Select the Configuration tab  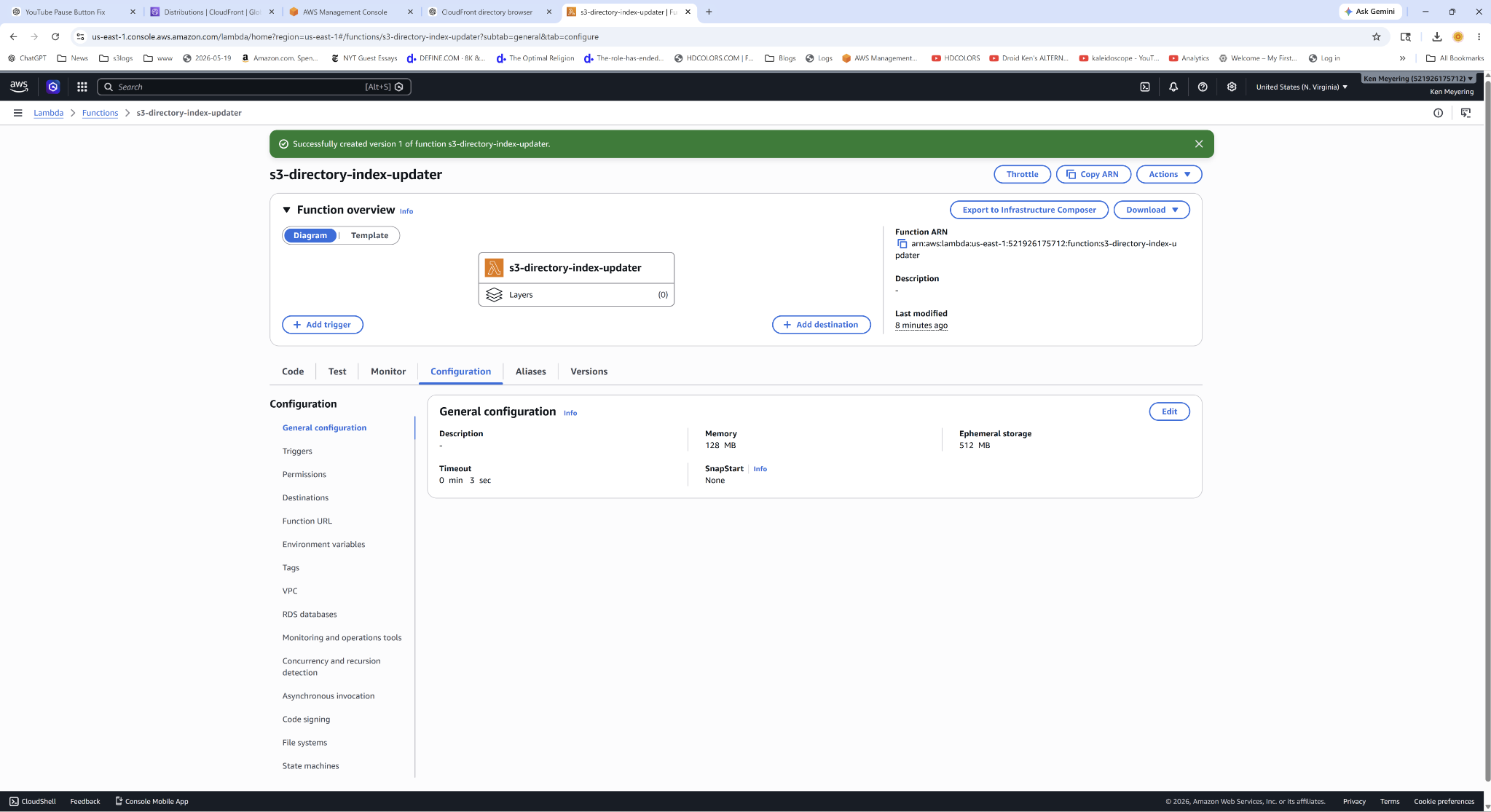point(460,371)
